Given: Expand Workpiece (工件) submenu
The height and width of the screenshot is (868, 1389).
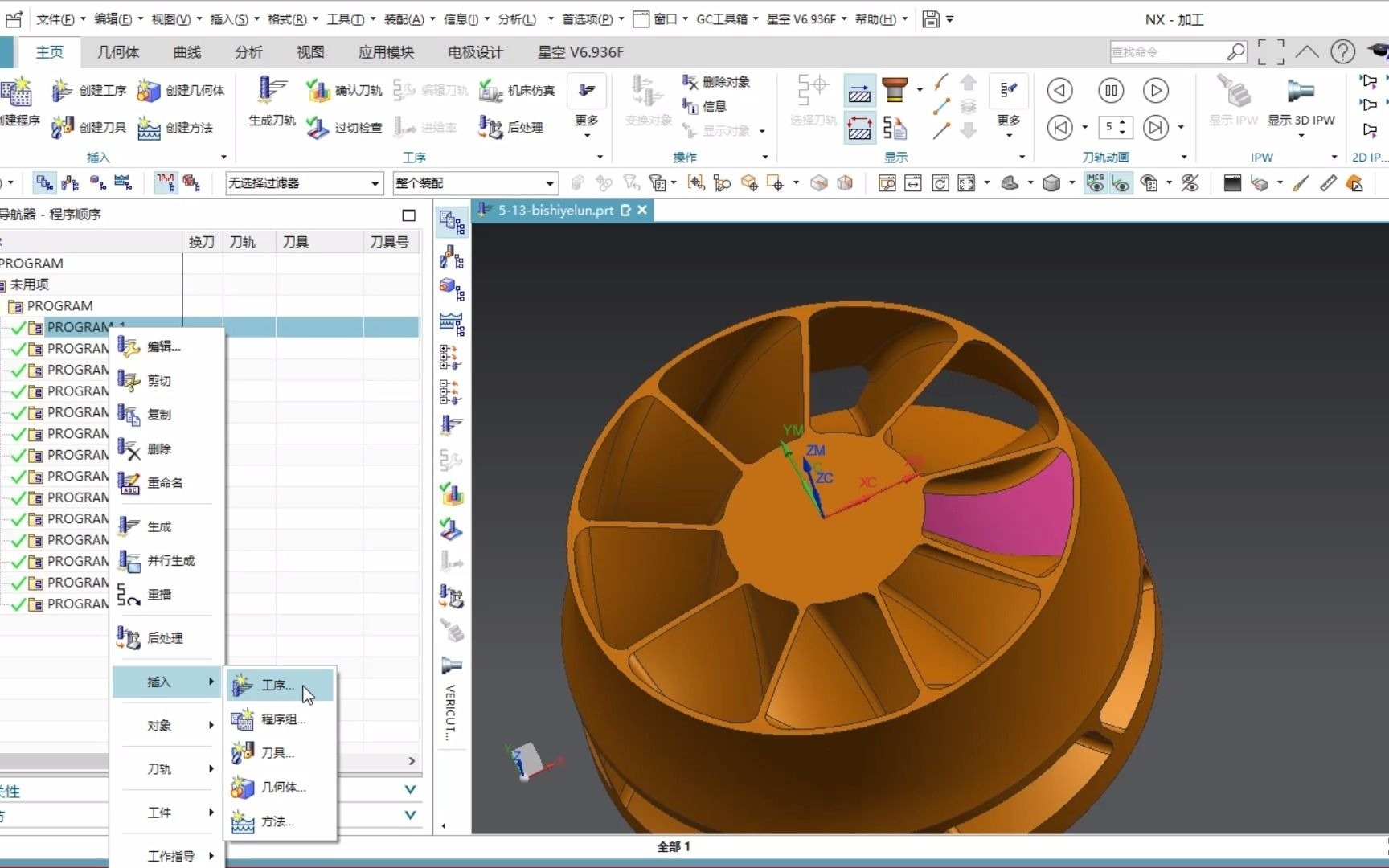Looking at the screenshot, I should coord(166,813).
